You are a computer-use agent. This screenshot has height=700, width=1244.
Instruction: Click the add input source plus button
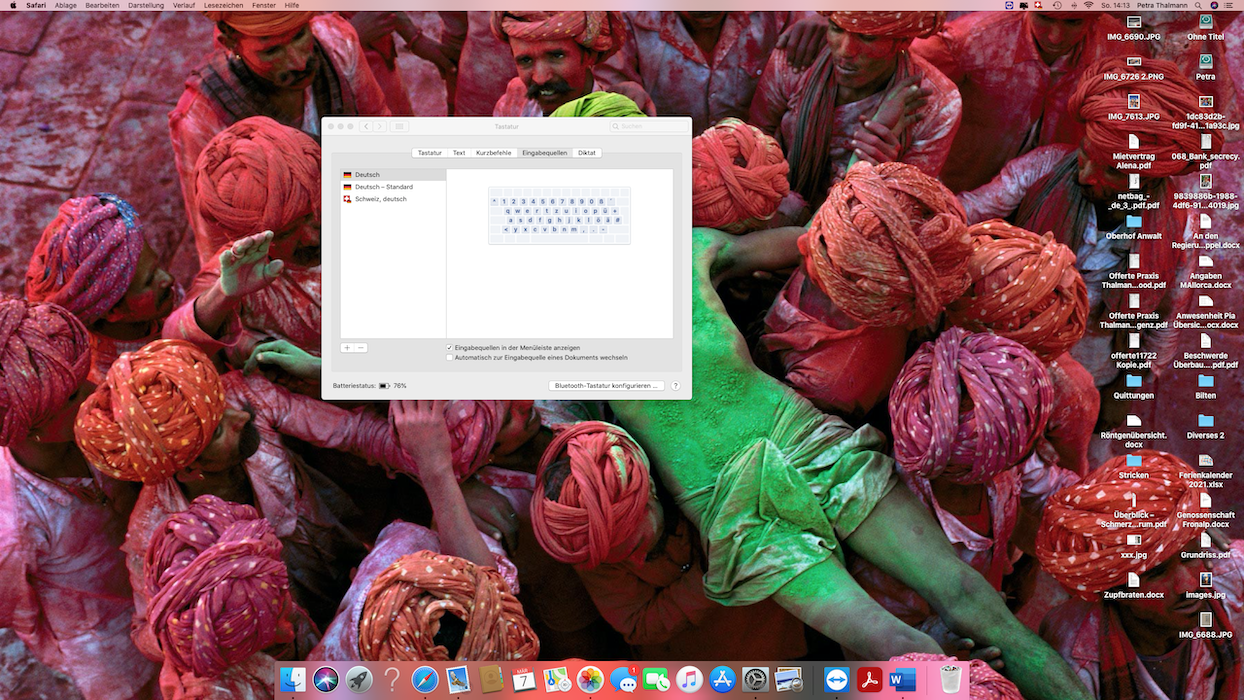click(x=347, y=348)
